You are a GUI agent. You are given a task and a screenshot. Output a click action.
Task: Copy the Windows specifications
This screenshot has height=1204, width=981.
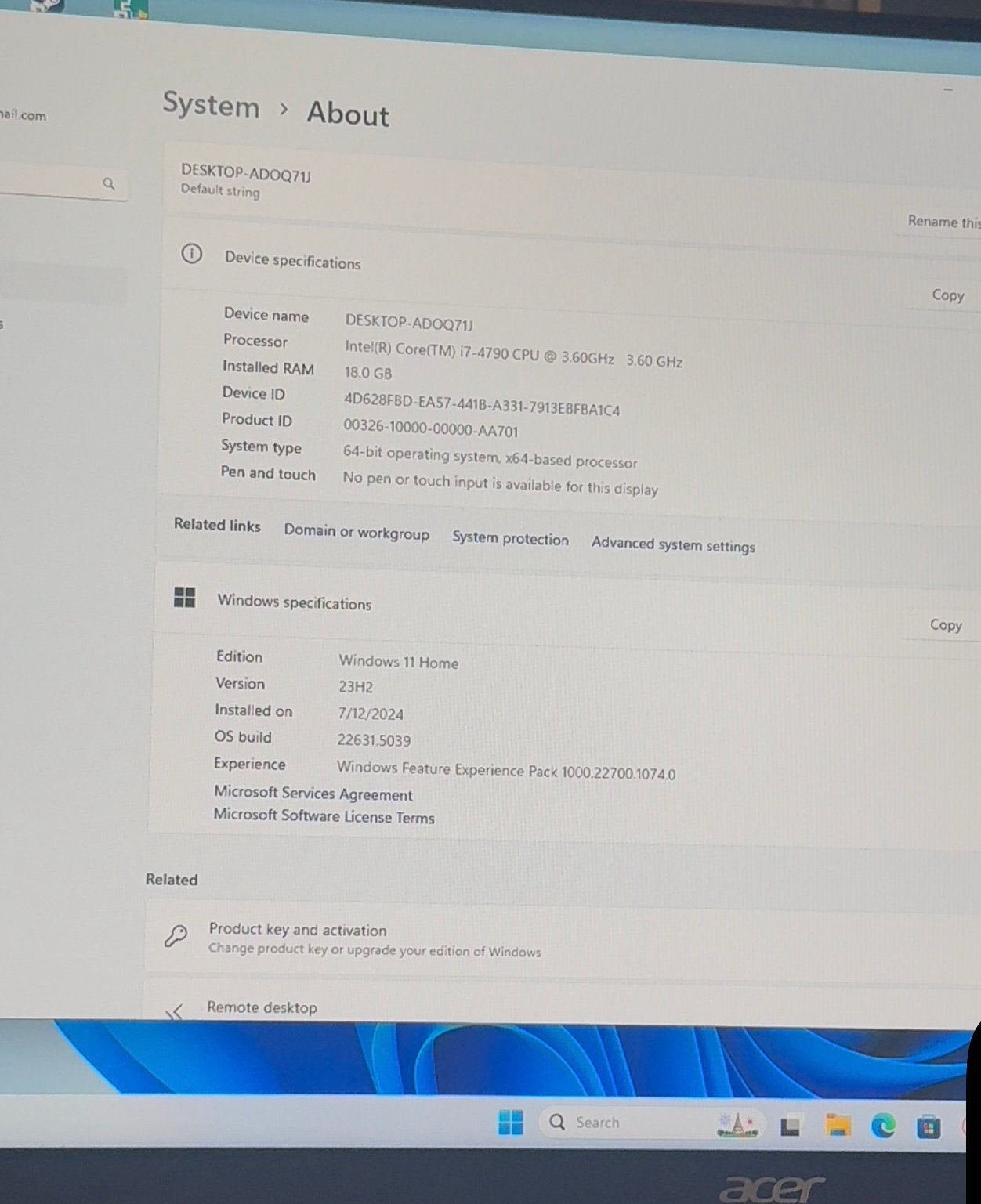pos(946,625)
